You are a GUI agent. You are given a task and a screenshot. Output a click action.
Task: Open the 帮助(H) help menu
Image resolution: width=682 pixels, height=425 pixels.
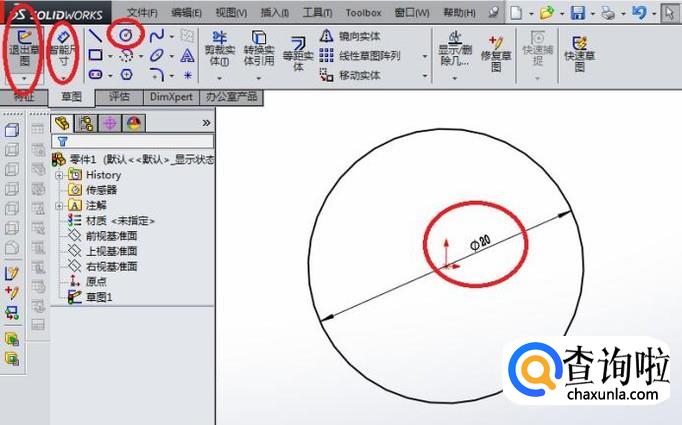click(x=459, y=13)
